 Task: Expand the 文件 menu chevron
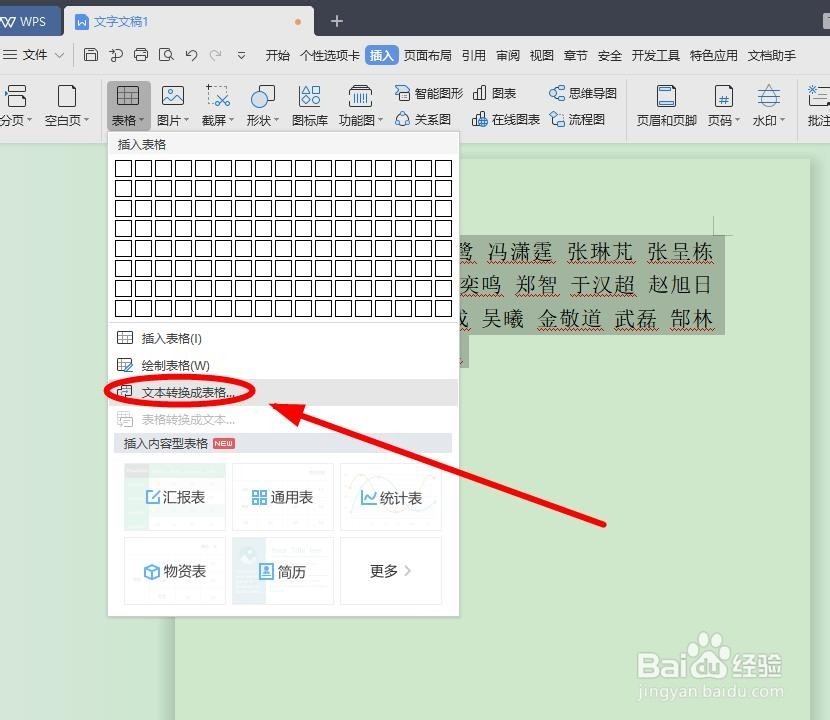coord(59,55)
